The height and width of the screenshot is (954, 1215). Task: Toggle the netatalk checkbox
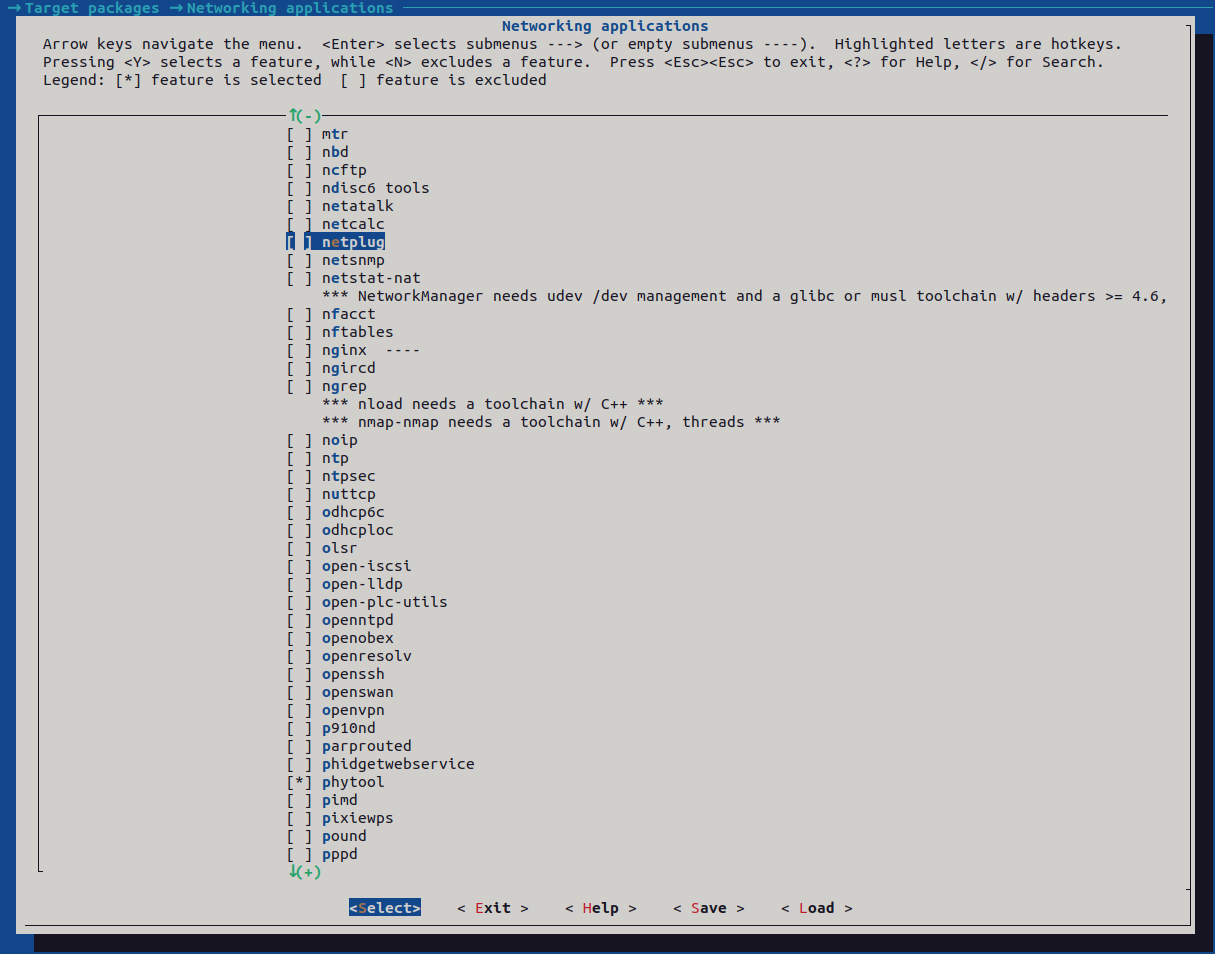pos(299,206)
